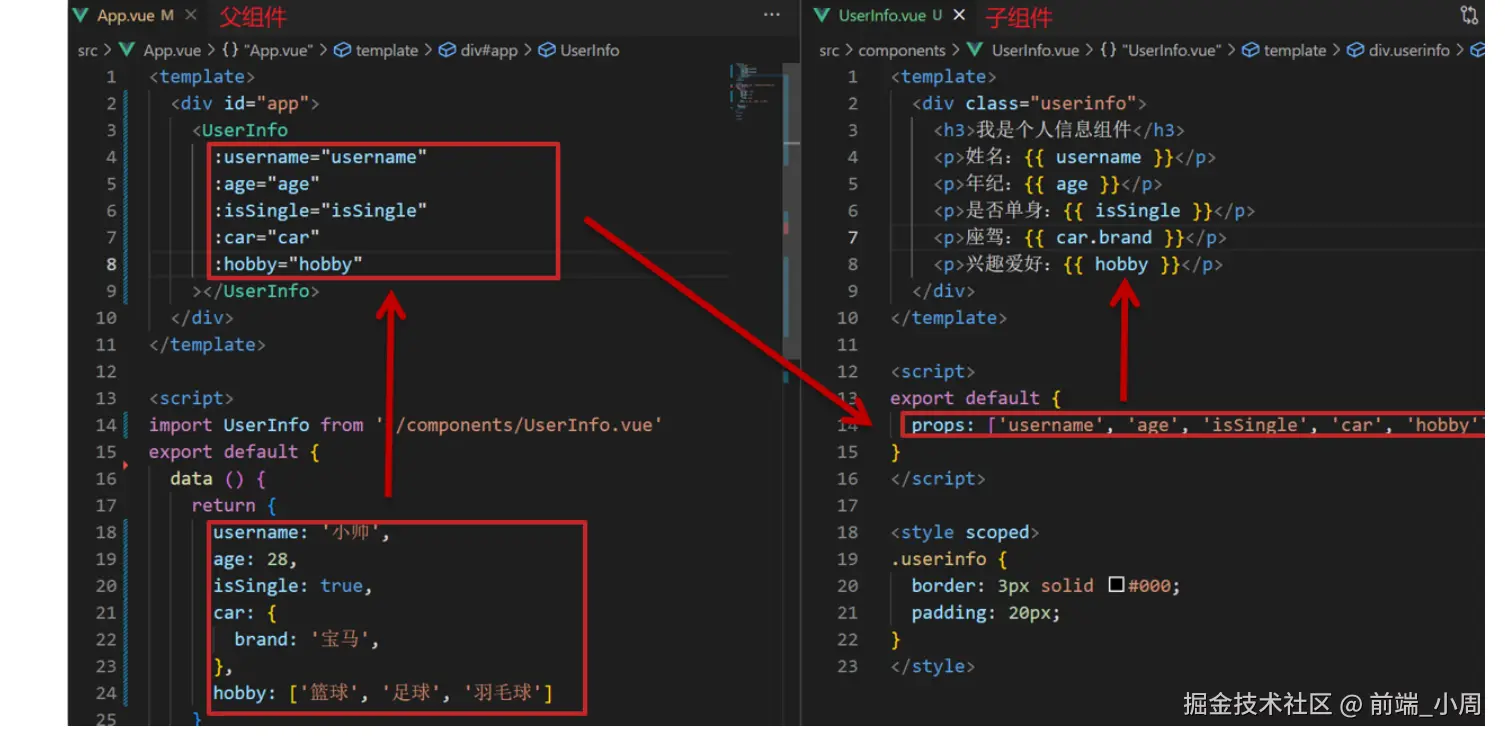Click the .userinfo { selector line
The width and height of the screenshot is (1505, 740).
click(949, 559)
